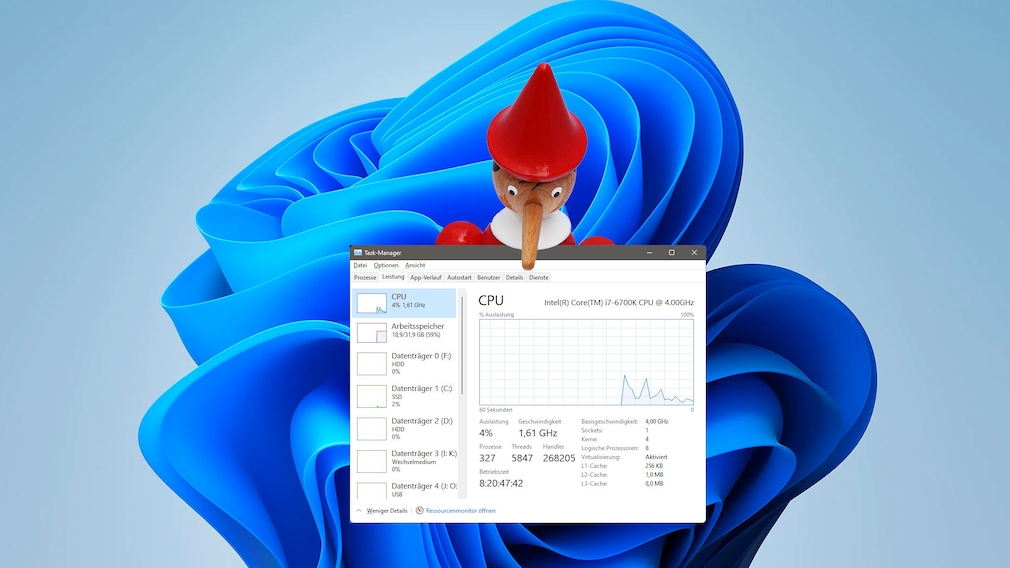Click the Weniger Details button text
Viewport: 1010px width, 568px height.
386,511
